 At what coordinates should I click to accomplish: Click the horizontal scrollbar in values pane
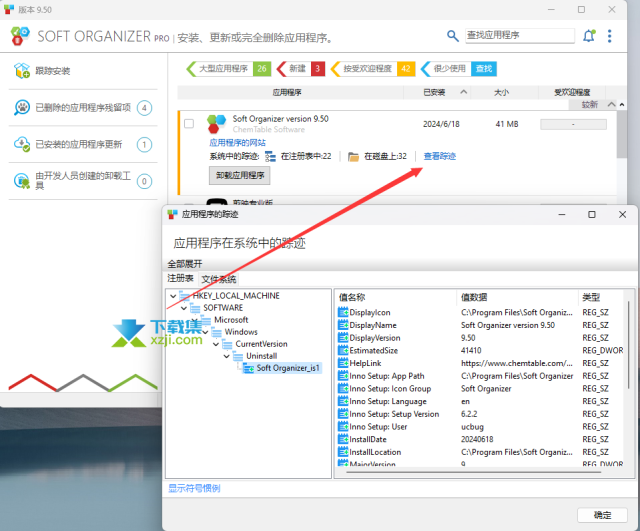(473, 472)
